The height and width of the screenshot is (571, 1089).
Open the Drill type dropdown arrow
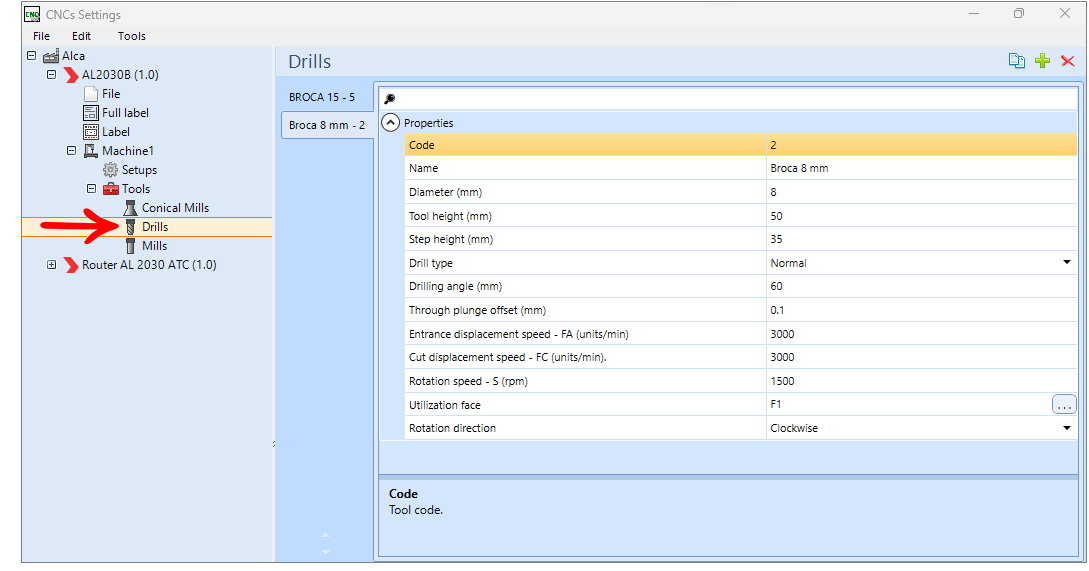[x=1066, y=263]
